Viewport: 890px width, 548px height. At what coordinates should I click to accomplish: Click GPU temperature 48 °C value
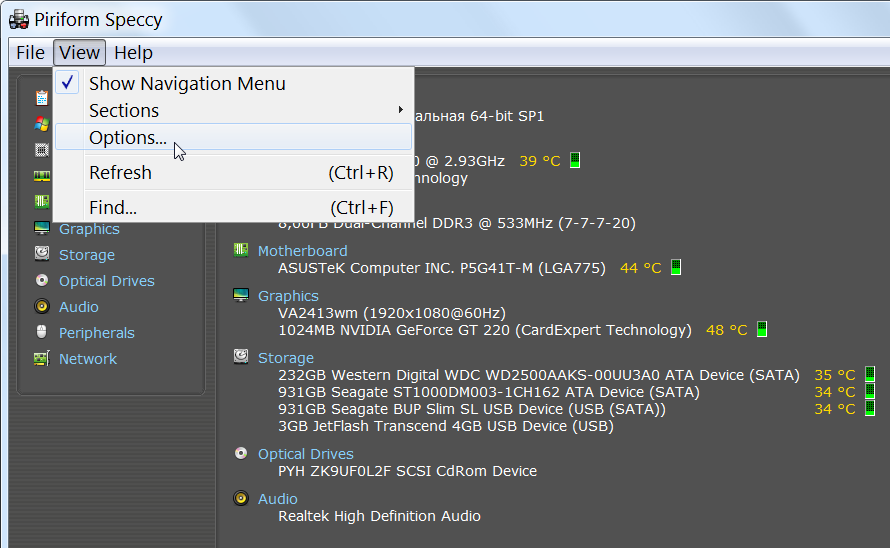pyautogui.click(x=727, y=330)
